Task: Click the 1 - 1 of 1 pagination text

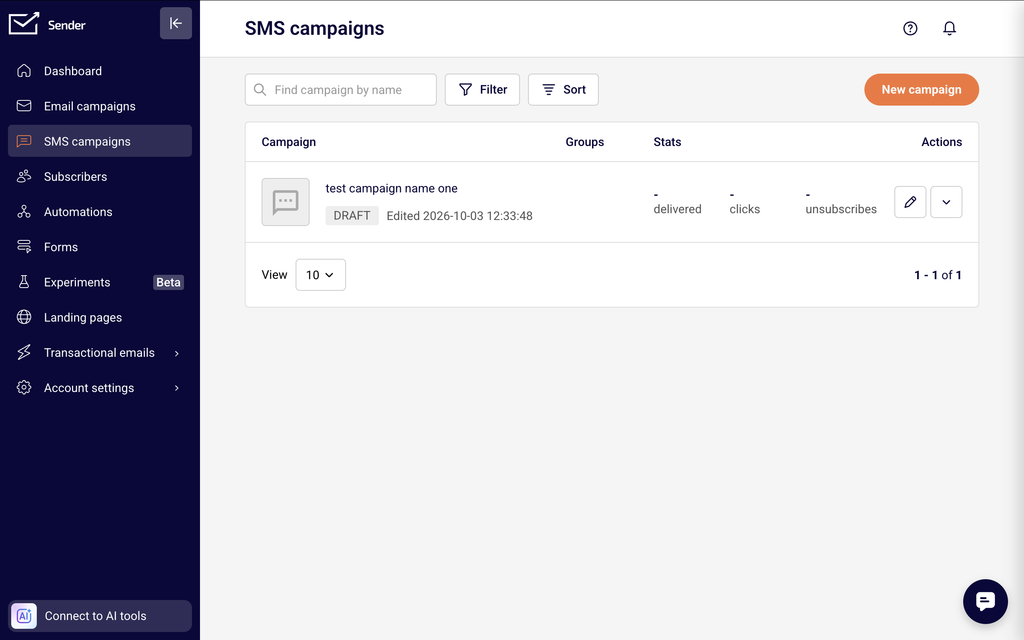Action: pos(938,275)
